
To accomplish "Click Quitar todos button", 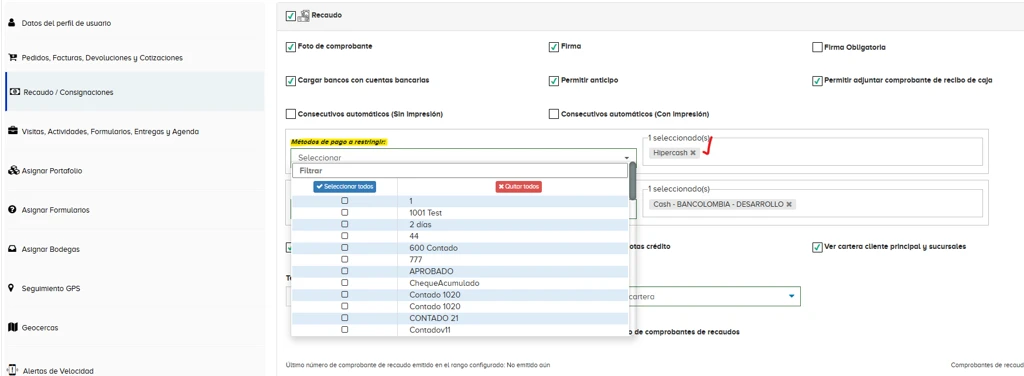I will click(x=519, y=187).
